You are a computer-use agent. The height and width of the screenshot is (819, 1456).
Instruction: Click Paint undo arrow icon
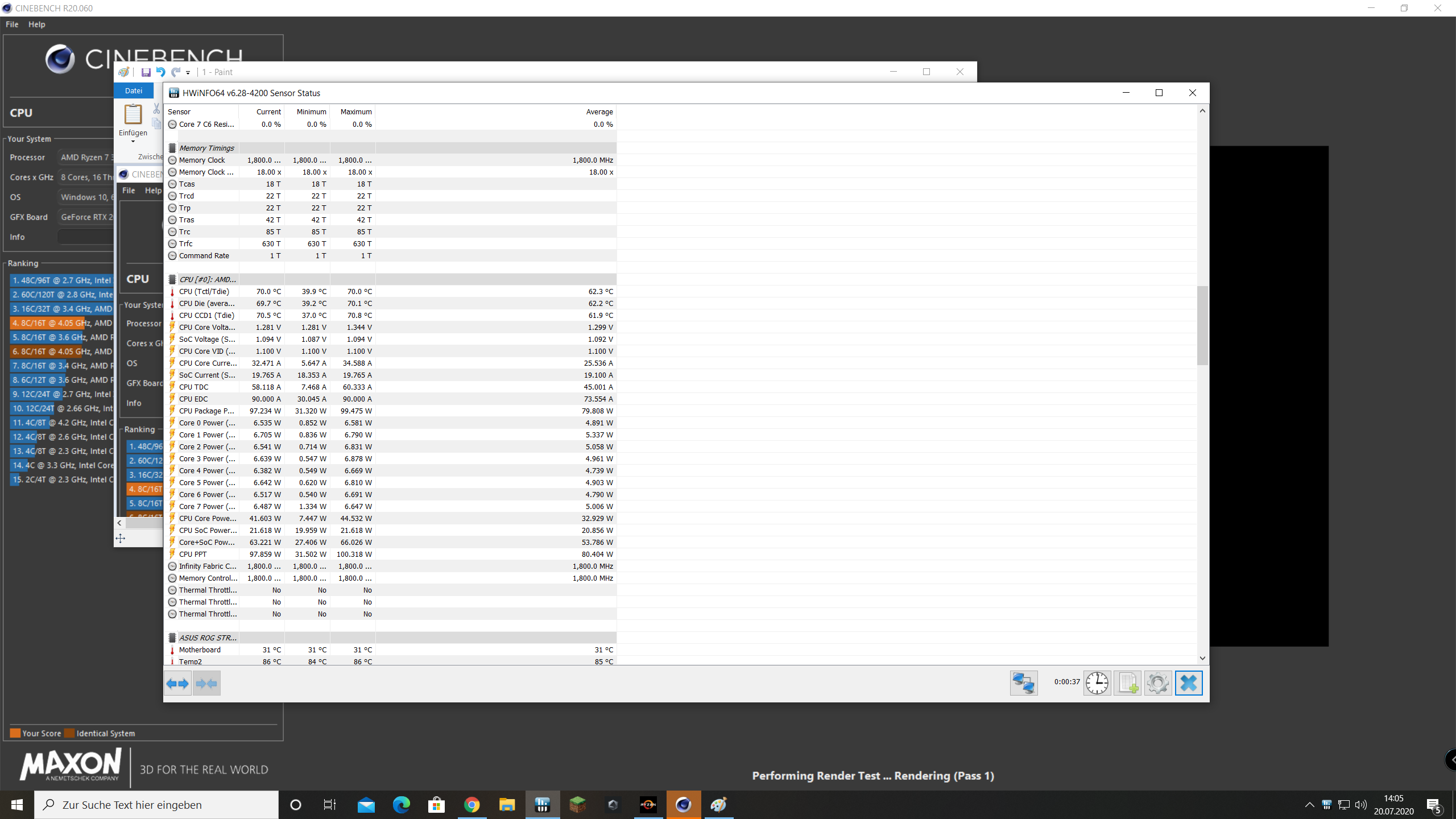(161, 72)
